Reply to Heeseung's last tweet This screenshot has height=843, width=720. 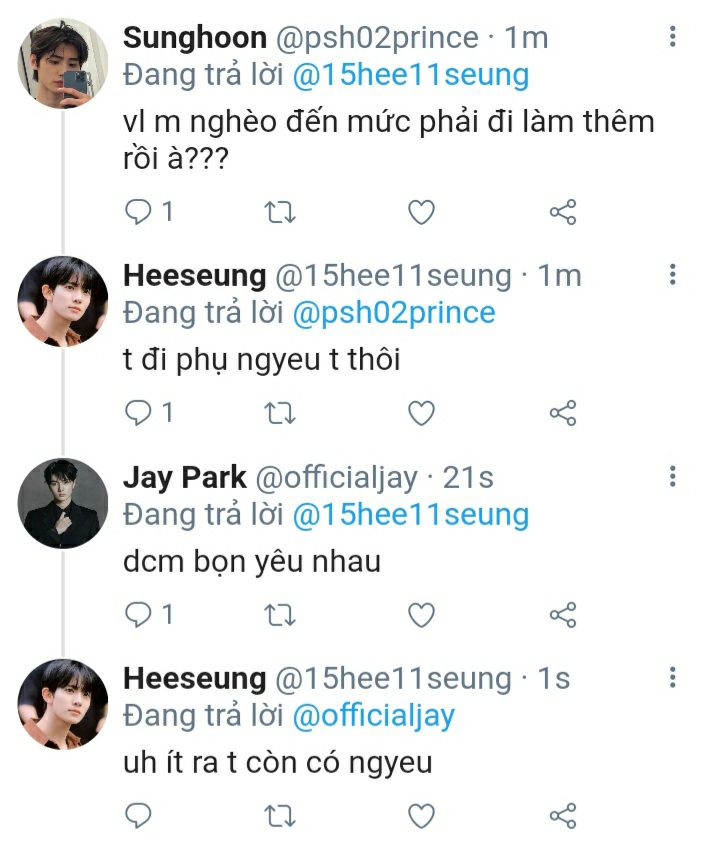(x=137, y=815)
